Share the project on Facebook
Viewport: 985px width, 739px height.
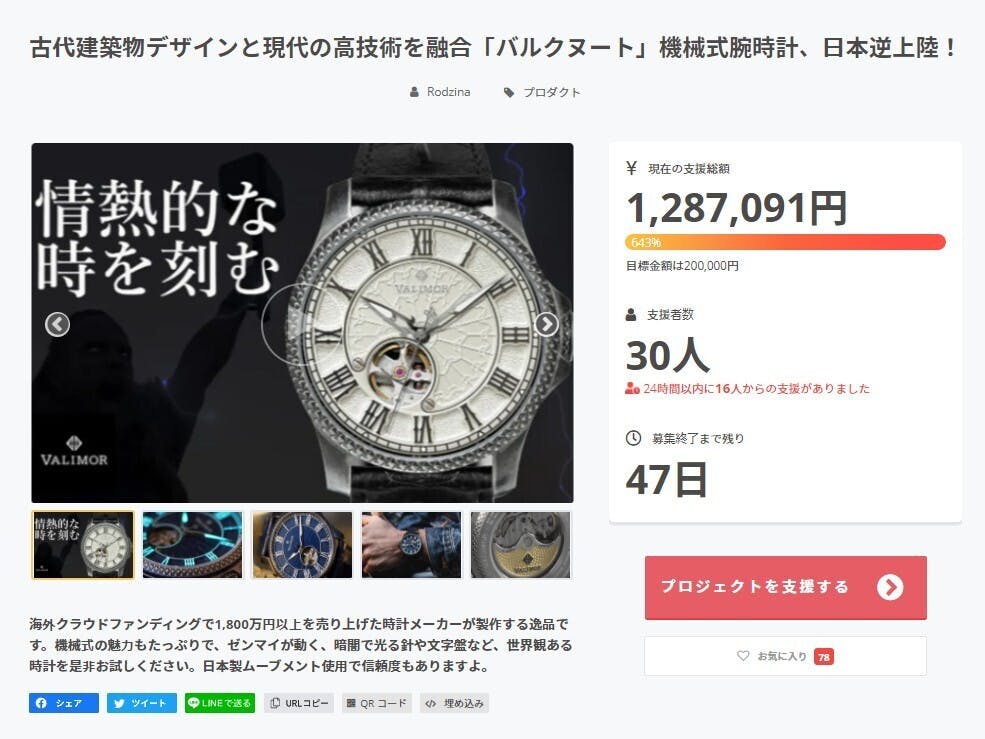click(63, 703)
